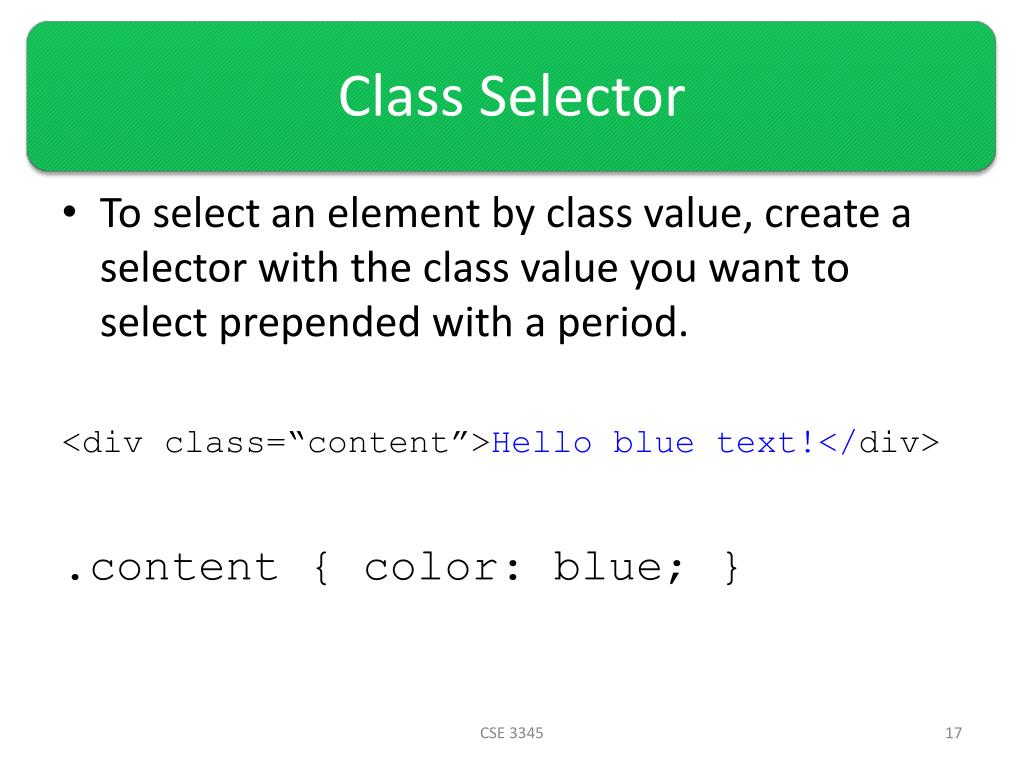Click the .content selector in CSS rule
Screen dimensions: 1024x768
[x=172, y=566]
